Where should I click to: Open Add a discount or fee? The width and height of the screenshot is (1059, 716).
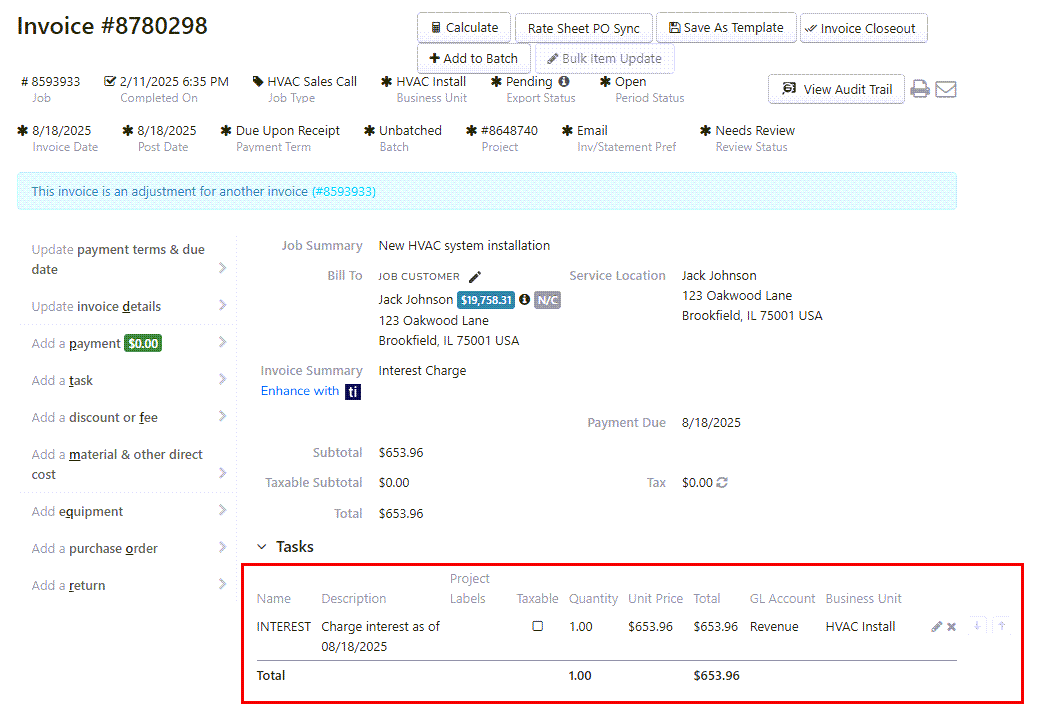[x=128, y=417]
